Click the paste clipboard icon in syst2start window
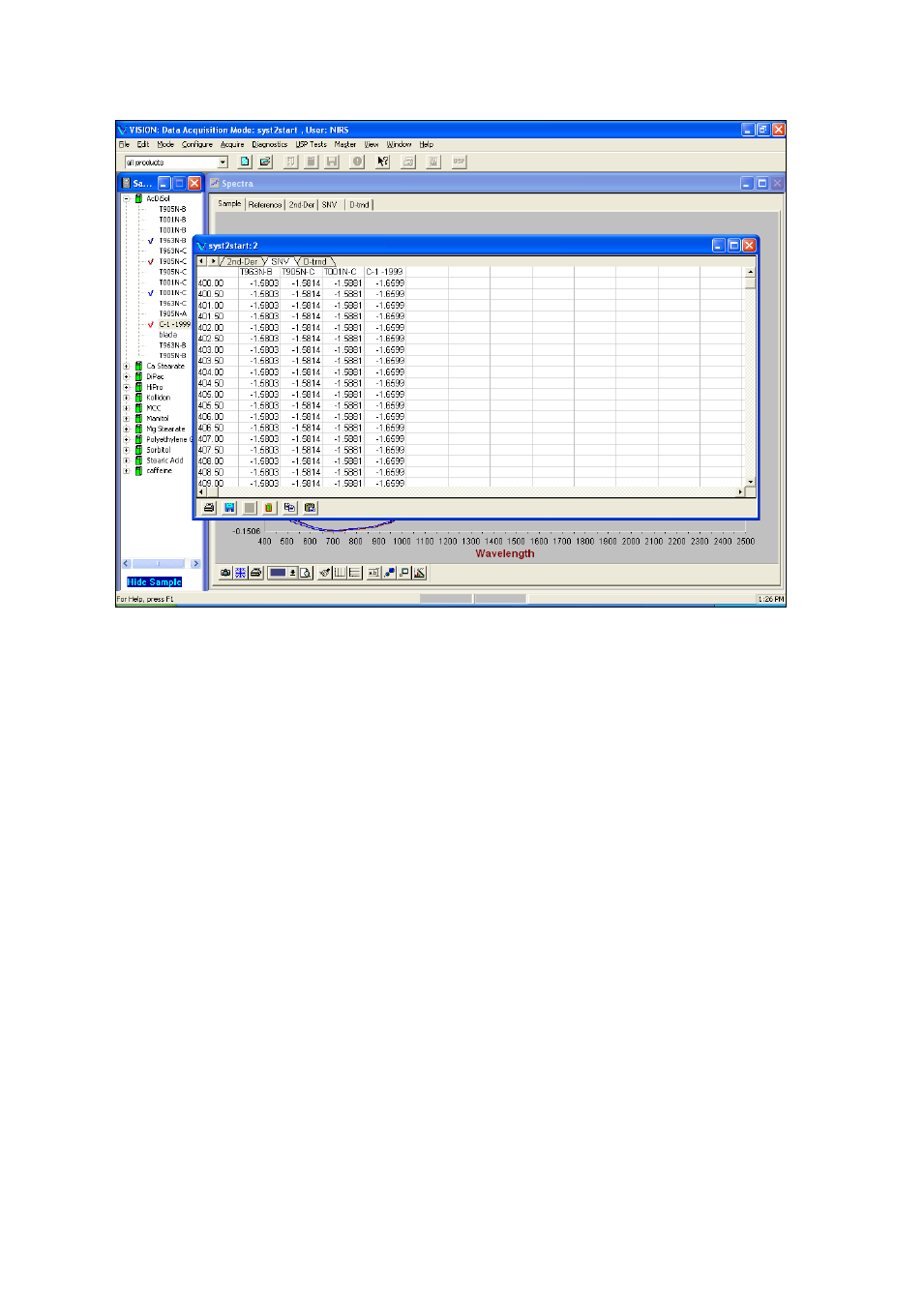Screen dimensions: 924x1306 point(310,508)
